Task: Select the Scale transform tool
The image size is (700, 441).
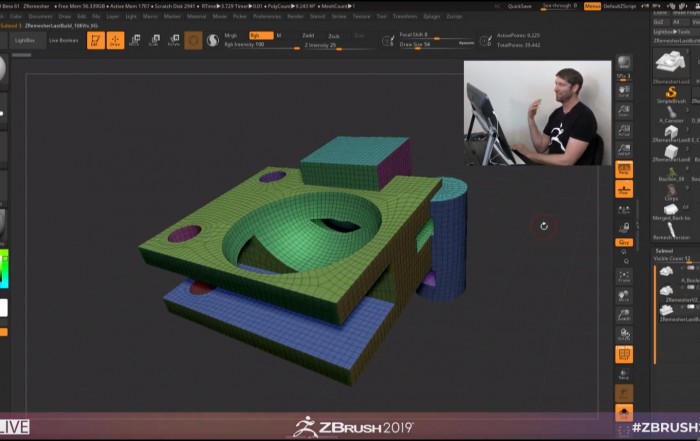Action: coord(154,40)
